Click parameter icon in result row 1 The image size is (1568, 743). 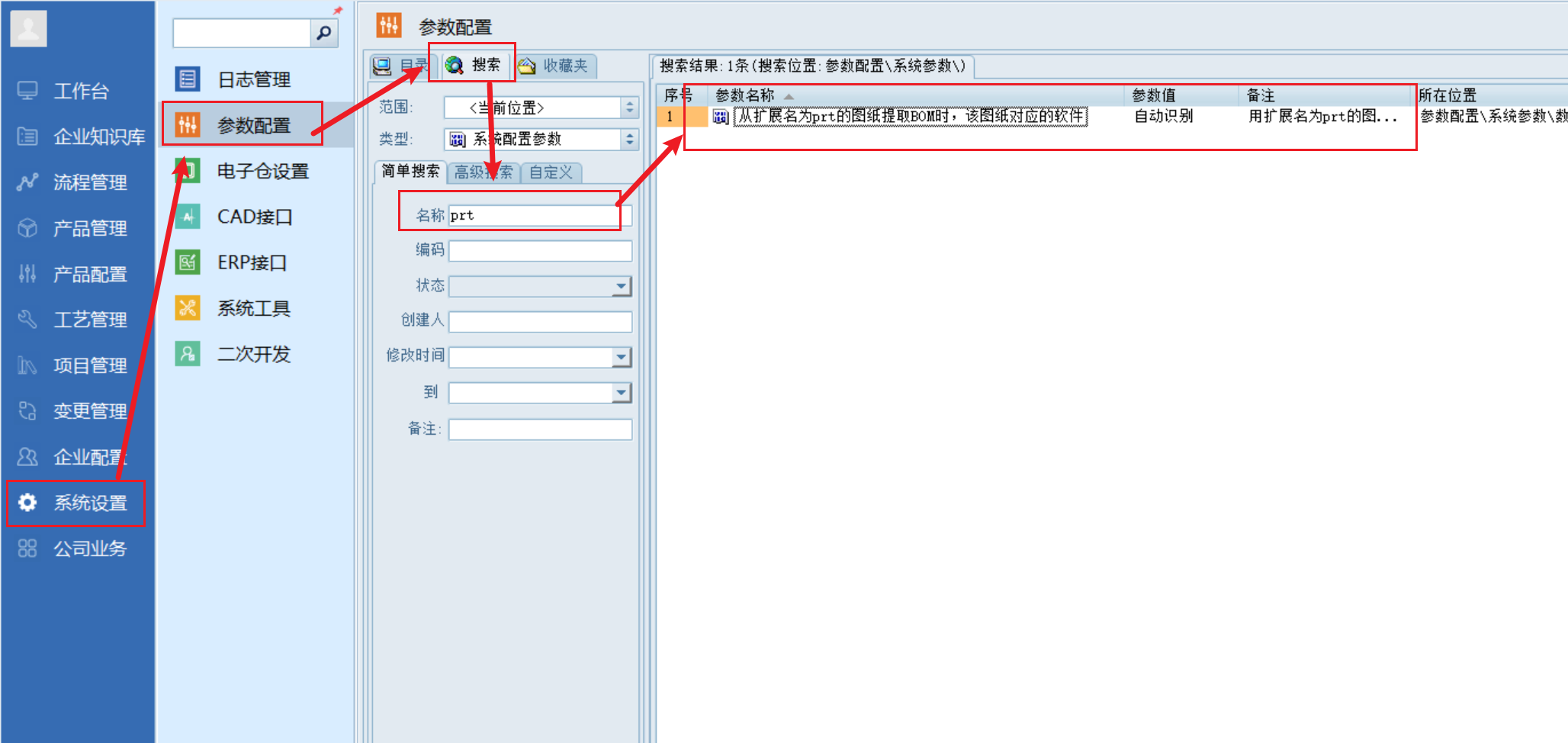coord(720,117)
